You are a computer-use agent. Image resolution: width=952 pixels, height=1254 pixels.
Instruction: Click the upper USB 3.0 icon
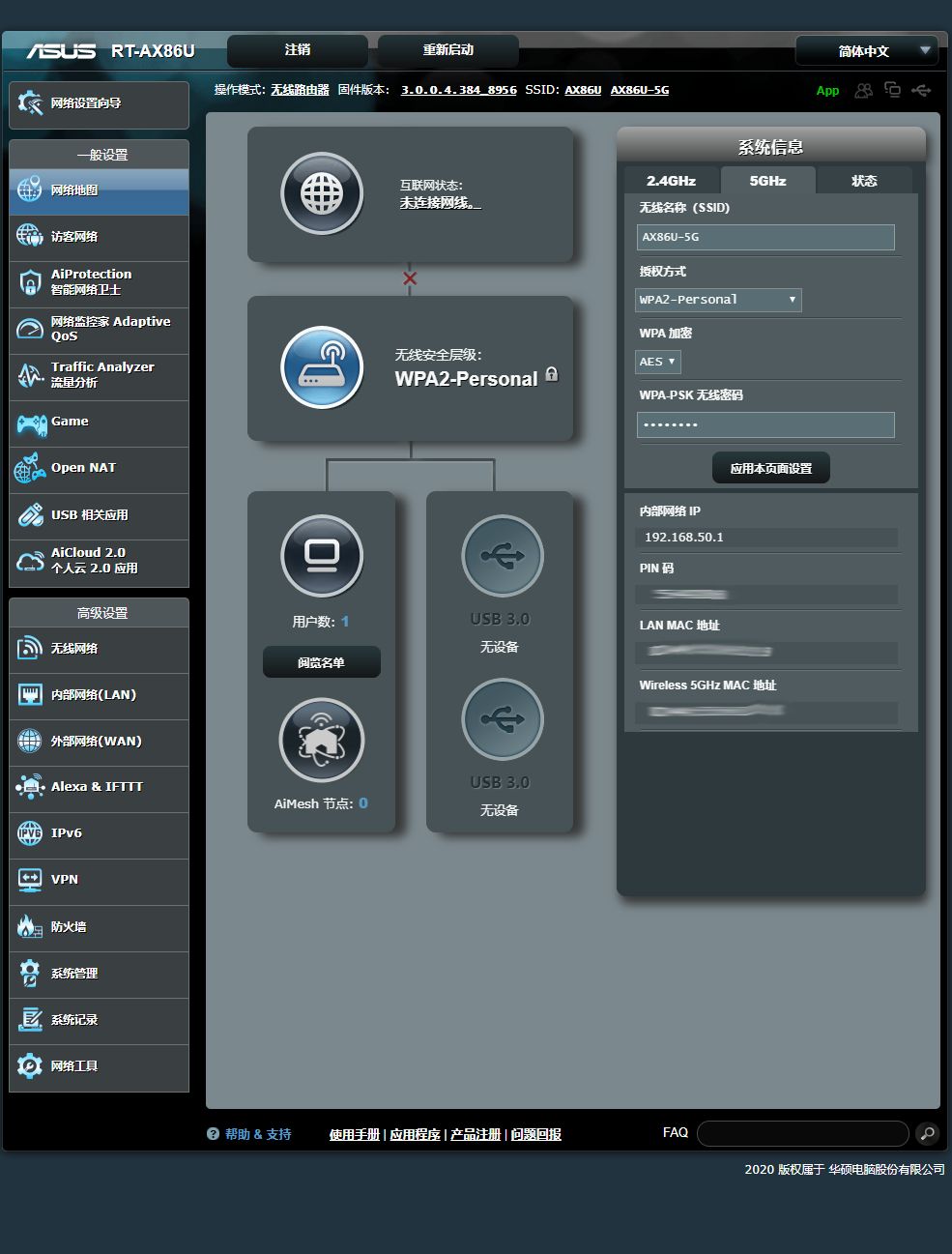pos(503,556)
